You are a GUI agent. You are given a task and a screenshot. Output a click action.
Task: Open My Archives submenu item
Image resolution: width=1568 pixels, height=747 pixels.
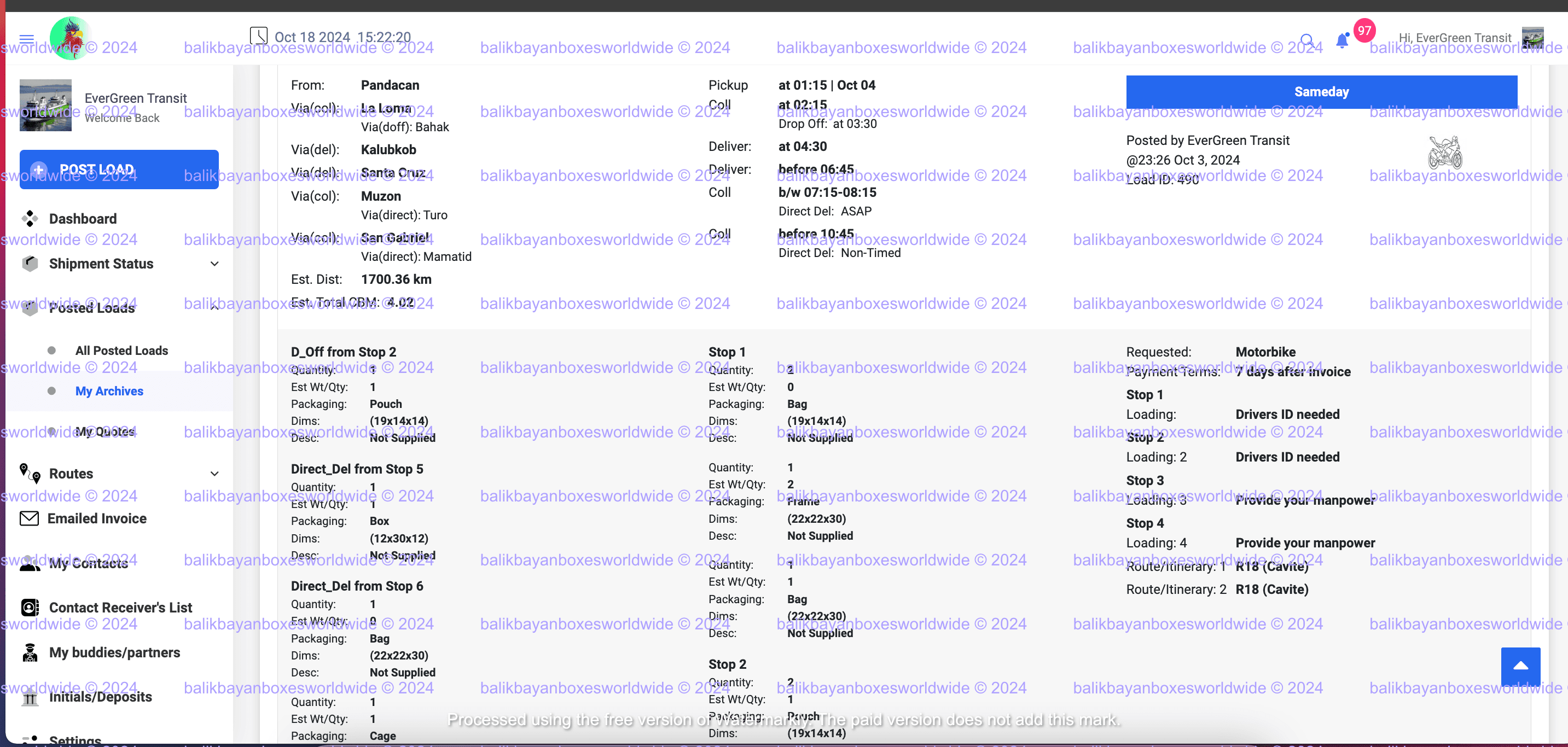pos(109,391)
